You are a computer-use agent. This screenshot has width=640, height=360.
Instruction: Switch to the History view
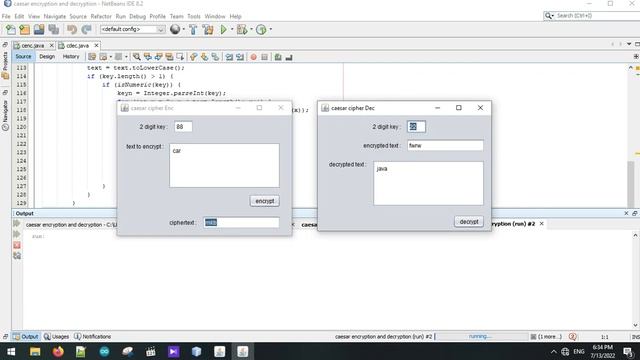(71, 57)
